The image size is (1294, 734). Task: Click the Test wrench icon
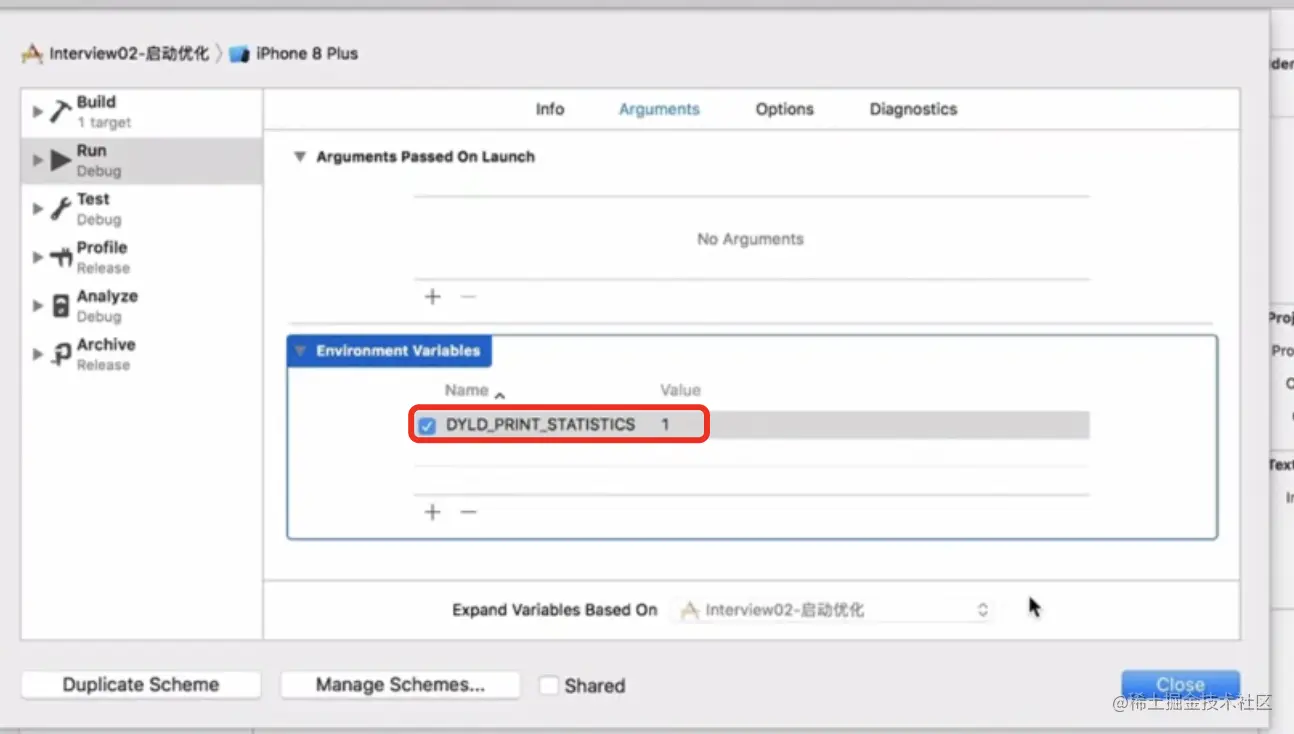60,208
